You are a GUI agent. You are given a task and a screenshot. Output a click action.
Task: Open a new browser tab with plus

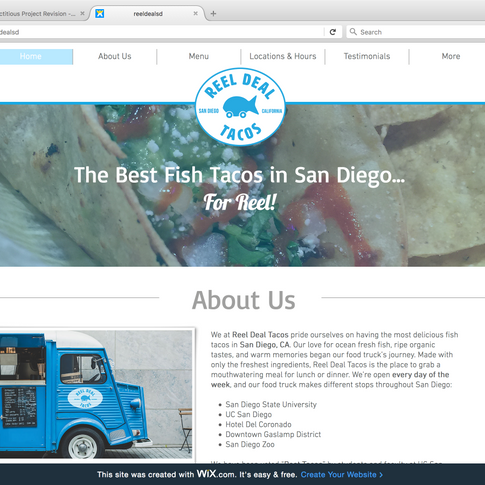[213, 14]
